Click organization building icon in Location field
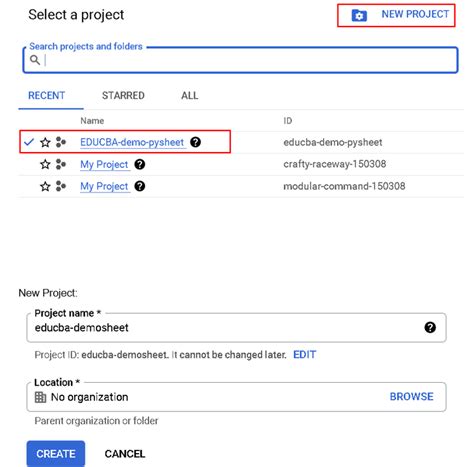This screenshot has height=467, width=474. pyautogui.click(x=40, y=397)
